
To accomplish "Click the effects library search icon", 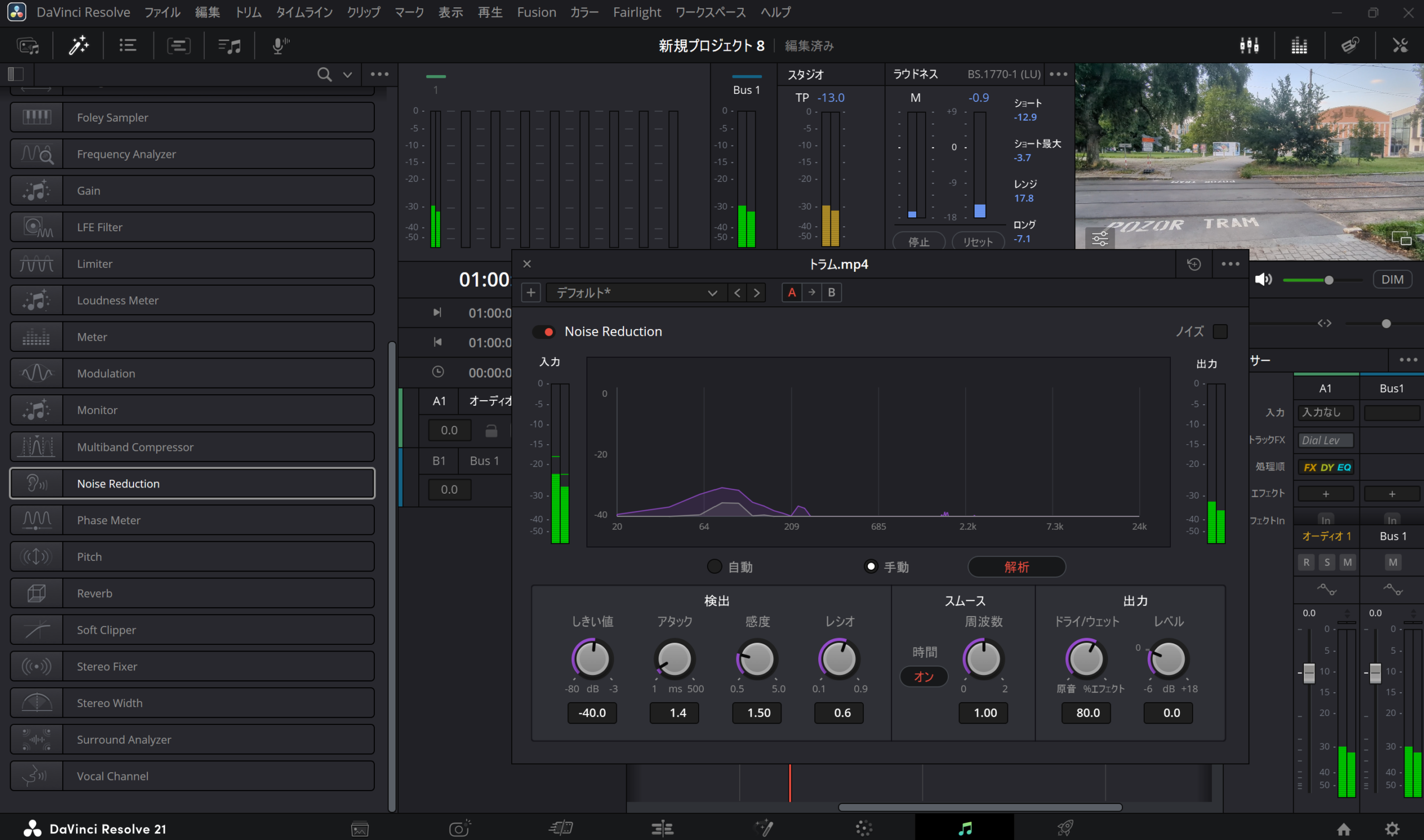I will click(324, 74).
